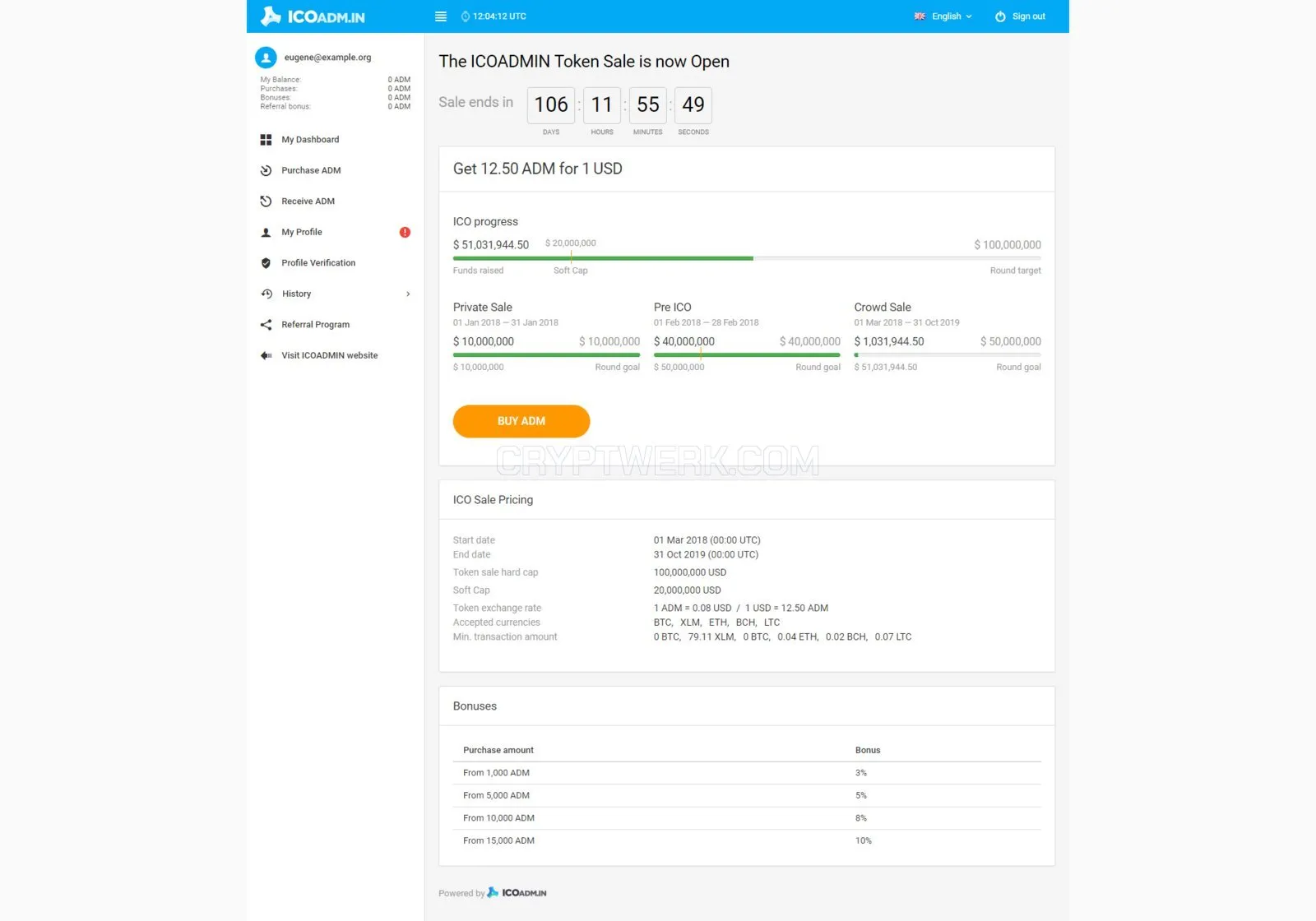Screen dimensions: 1316x921
Task: Open My Dashboard menu item
Action: coord(310,140)
